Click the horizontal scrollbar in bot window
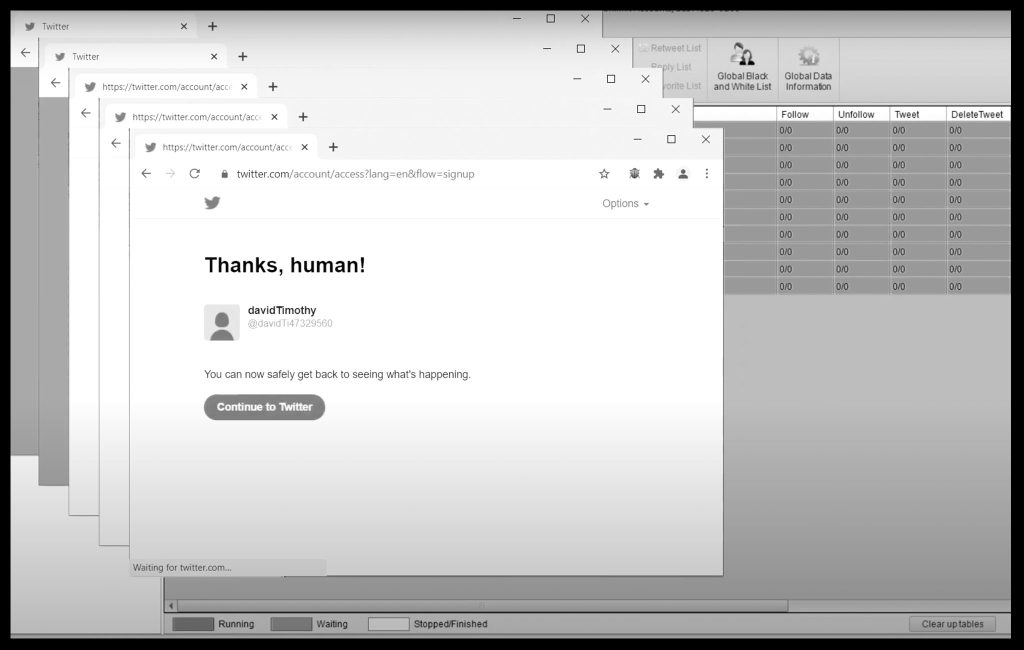Viewport: 1024px width, 650px height. tap(483, 606)
